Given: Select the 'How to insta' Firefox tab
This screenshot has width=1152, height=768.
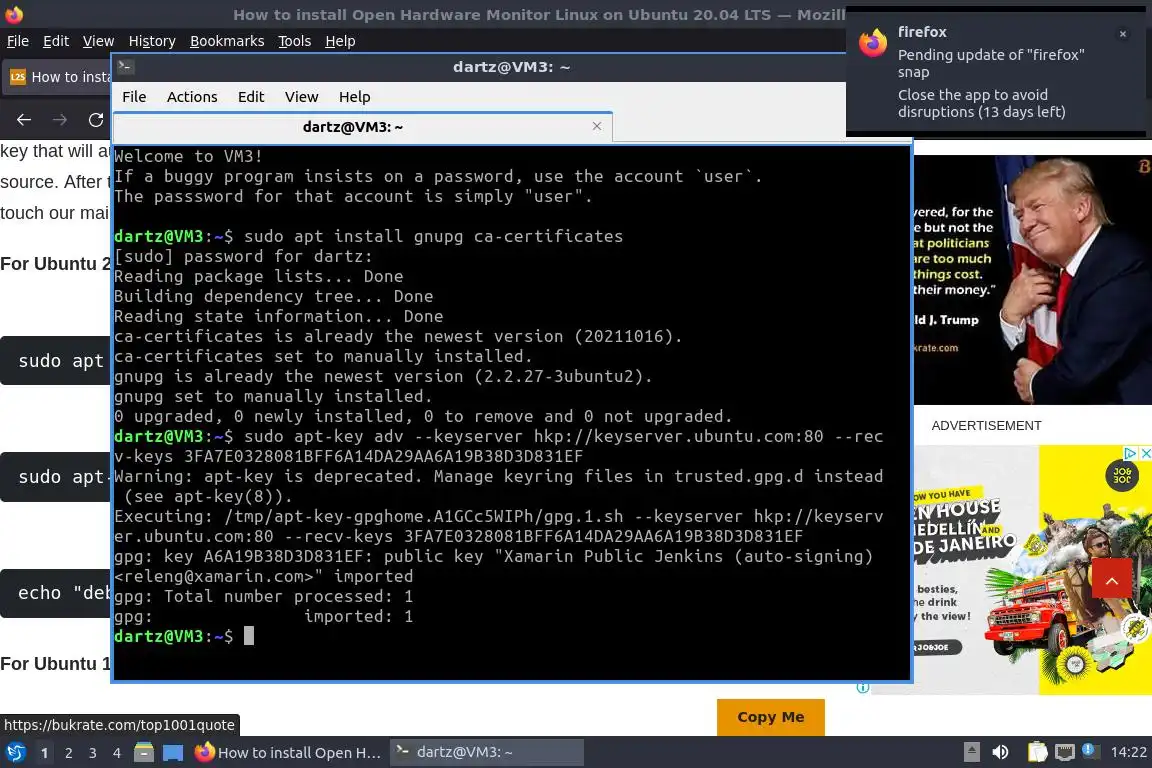Looking at the screenshot, I should coord(57,77).
